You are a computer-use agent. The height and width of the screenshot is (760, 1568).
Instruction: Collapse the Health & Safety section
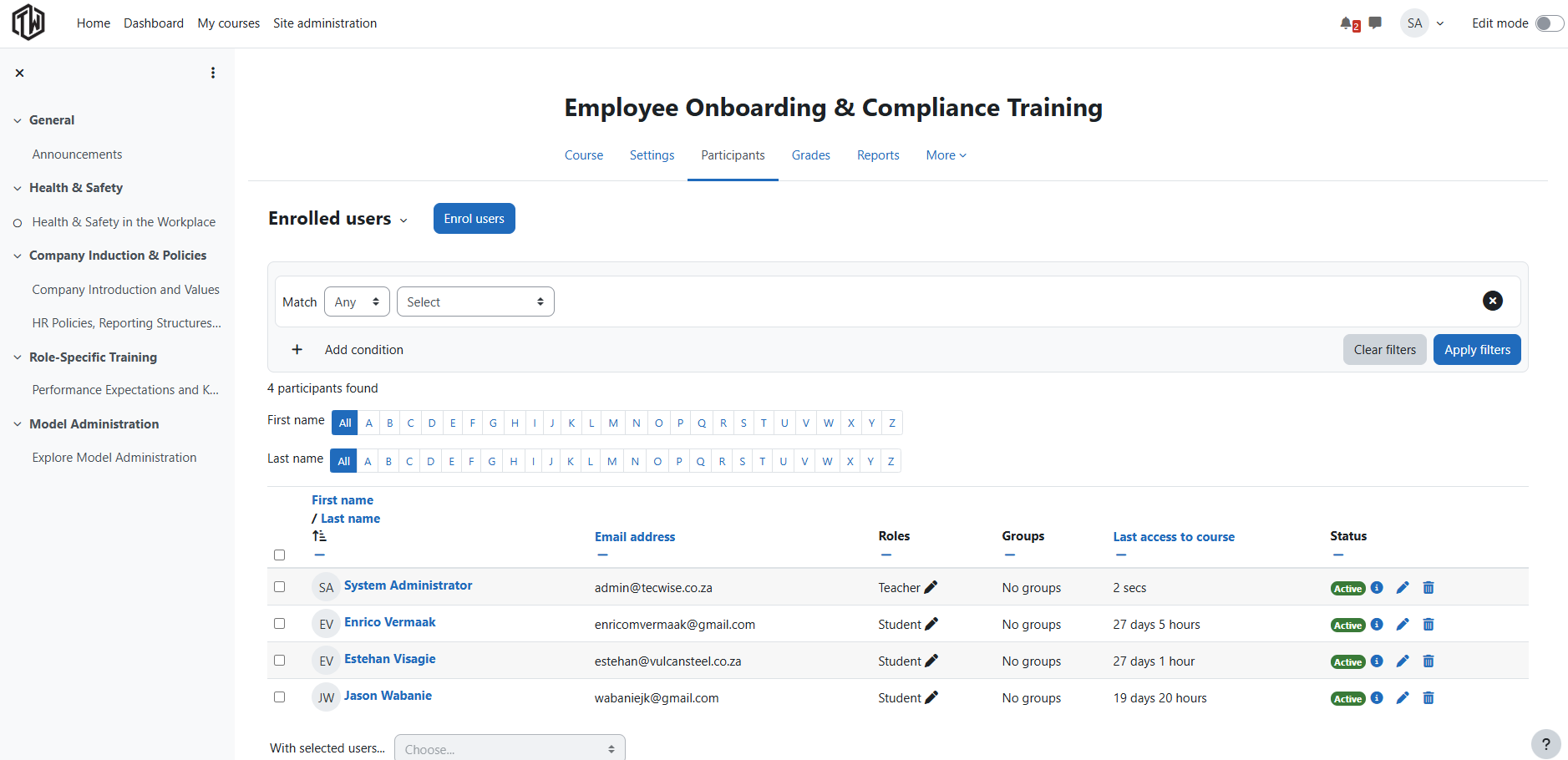coord(18,188)
